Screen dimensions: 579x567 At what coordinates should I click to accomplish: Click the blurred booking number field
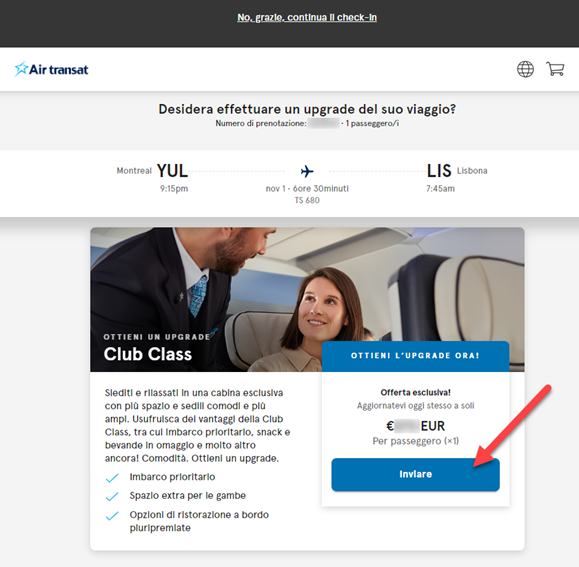(x=324, y=123)
